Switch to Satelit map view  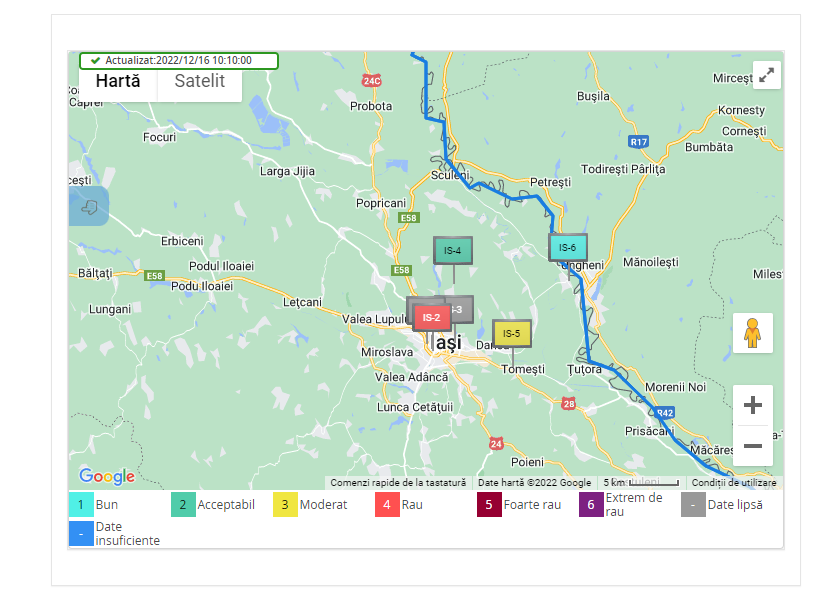[x=200, y=81]
